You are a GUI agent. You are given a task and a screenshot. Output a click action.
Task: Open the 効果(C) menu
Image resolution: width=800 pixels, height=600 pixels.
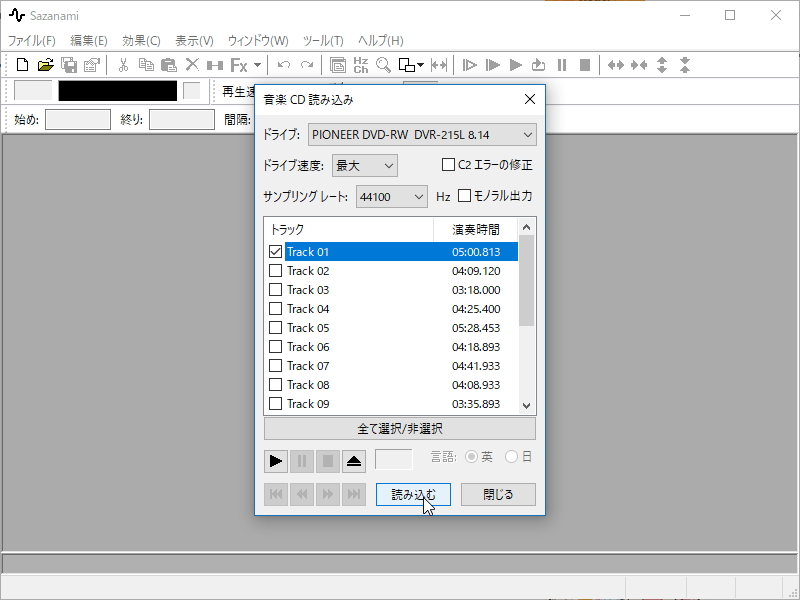tap(138, 41)
